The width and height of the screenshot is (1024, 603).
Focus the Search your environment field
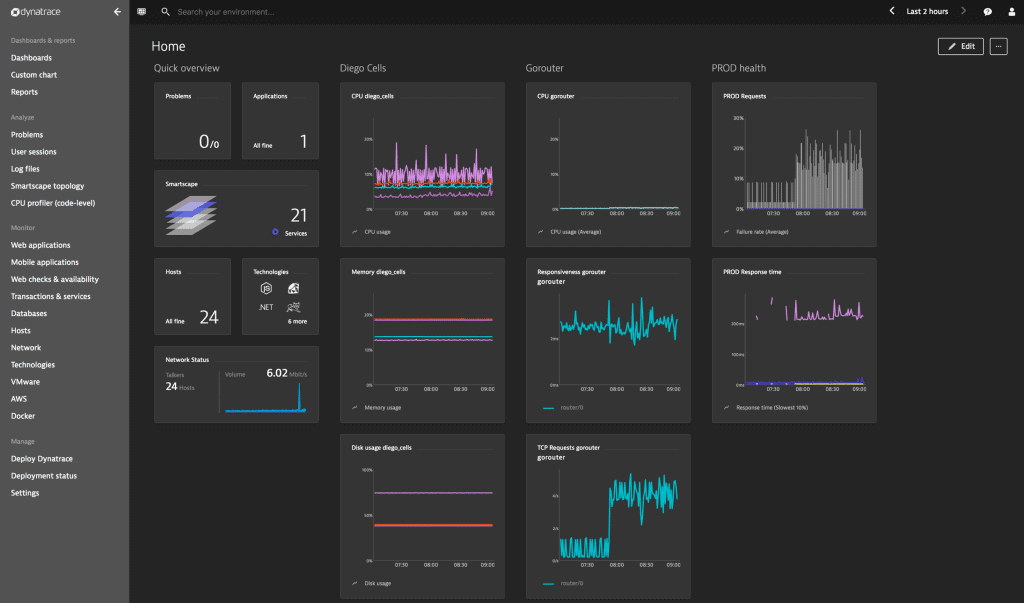click(225, 12)
